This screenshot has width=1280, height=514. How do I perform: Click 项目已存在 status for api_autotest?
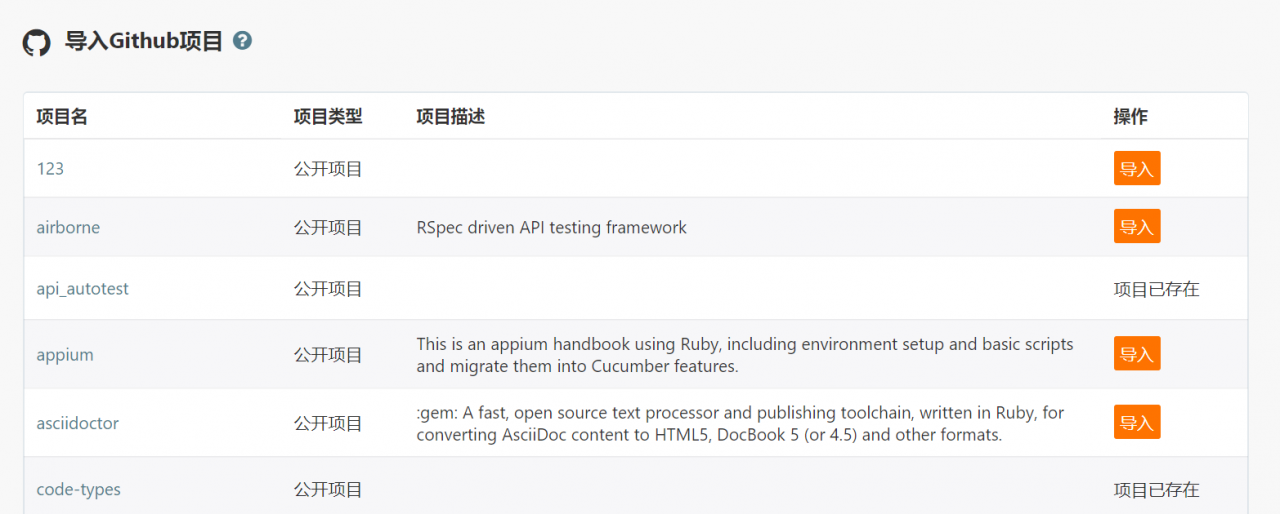click(1157, 289)
